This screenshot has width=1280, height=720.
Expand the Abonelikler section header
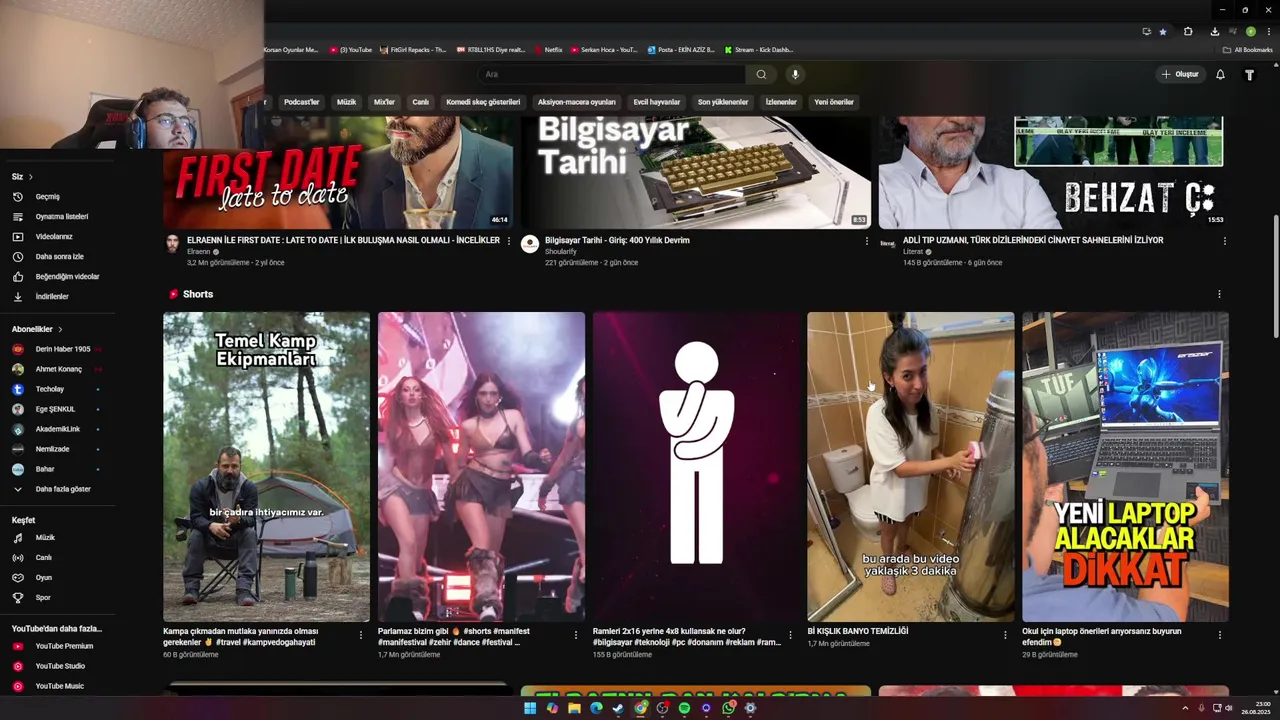[x=37, y=329]
